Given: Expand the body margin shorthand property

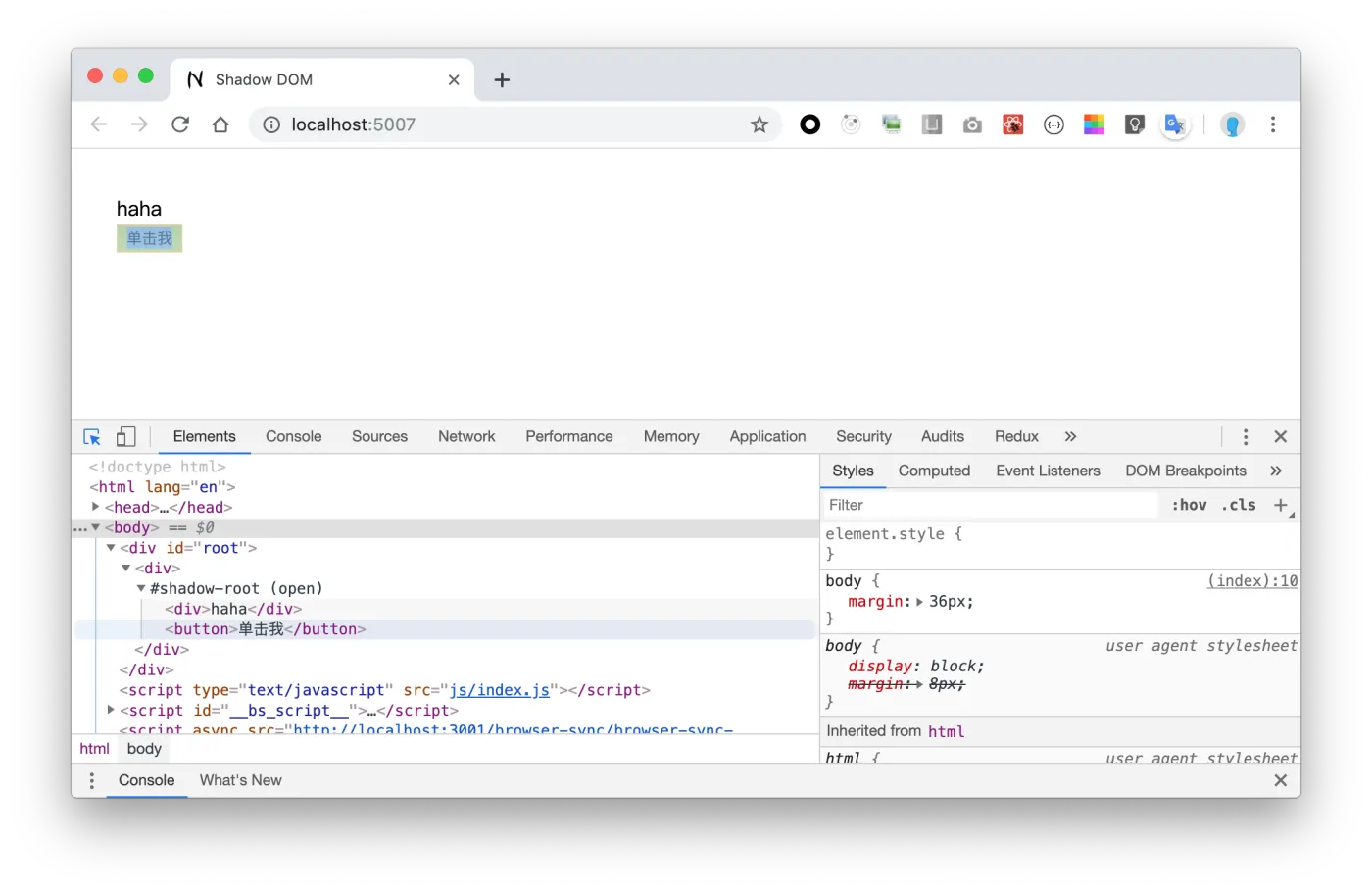Looking at the screenshot, I should point(919,602).
